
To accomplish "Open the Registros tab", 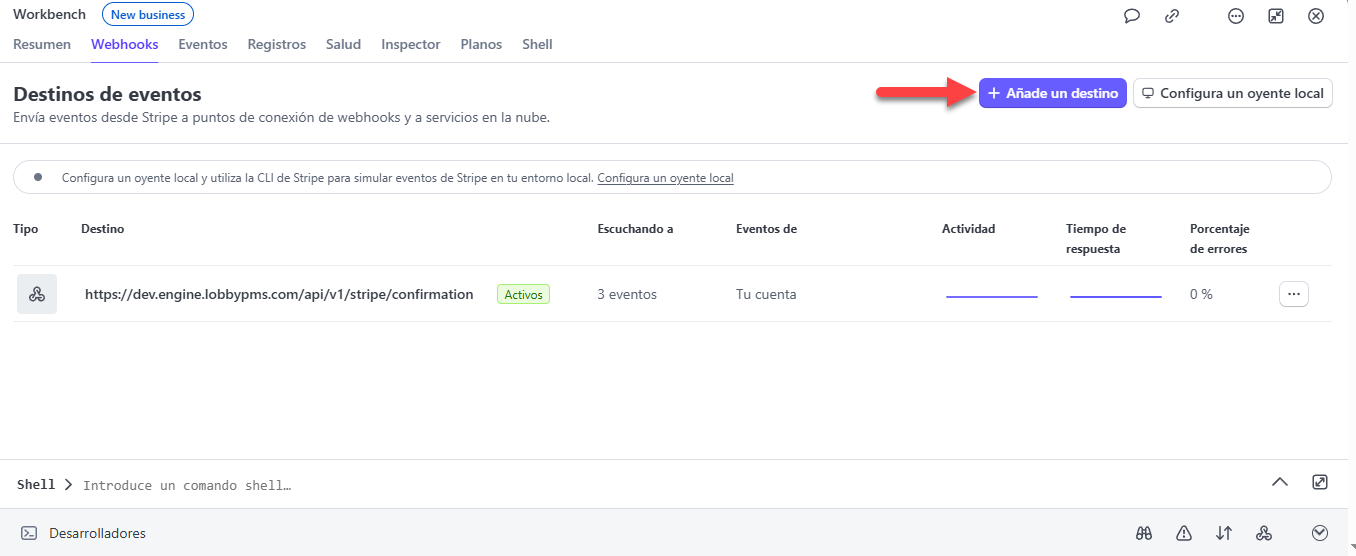I will coord(276,44).
